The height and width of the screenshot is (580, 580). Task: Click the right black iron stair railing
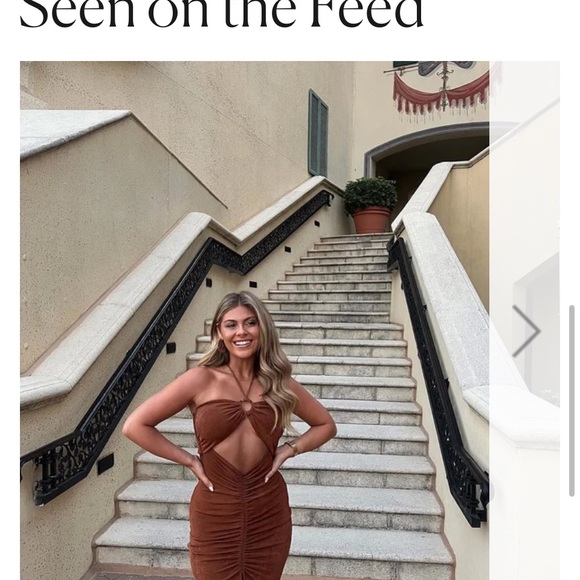pos(438,380)
